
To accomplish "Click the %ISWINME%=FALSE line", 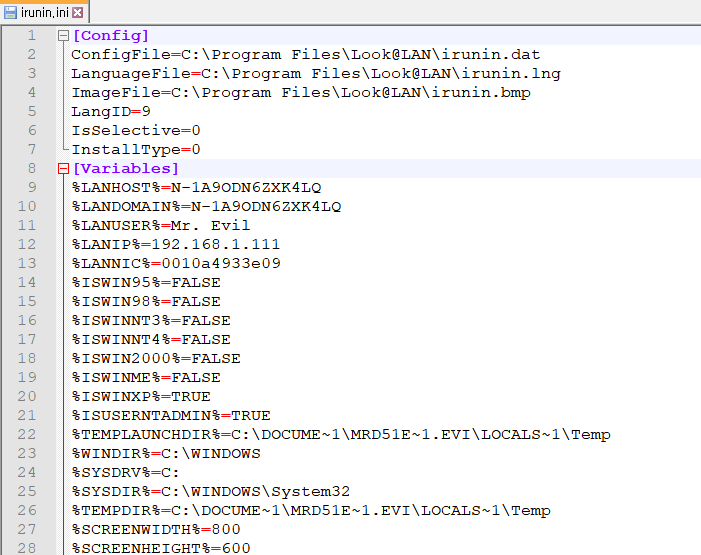I will point(146,377).
